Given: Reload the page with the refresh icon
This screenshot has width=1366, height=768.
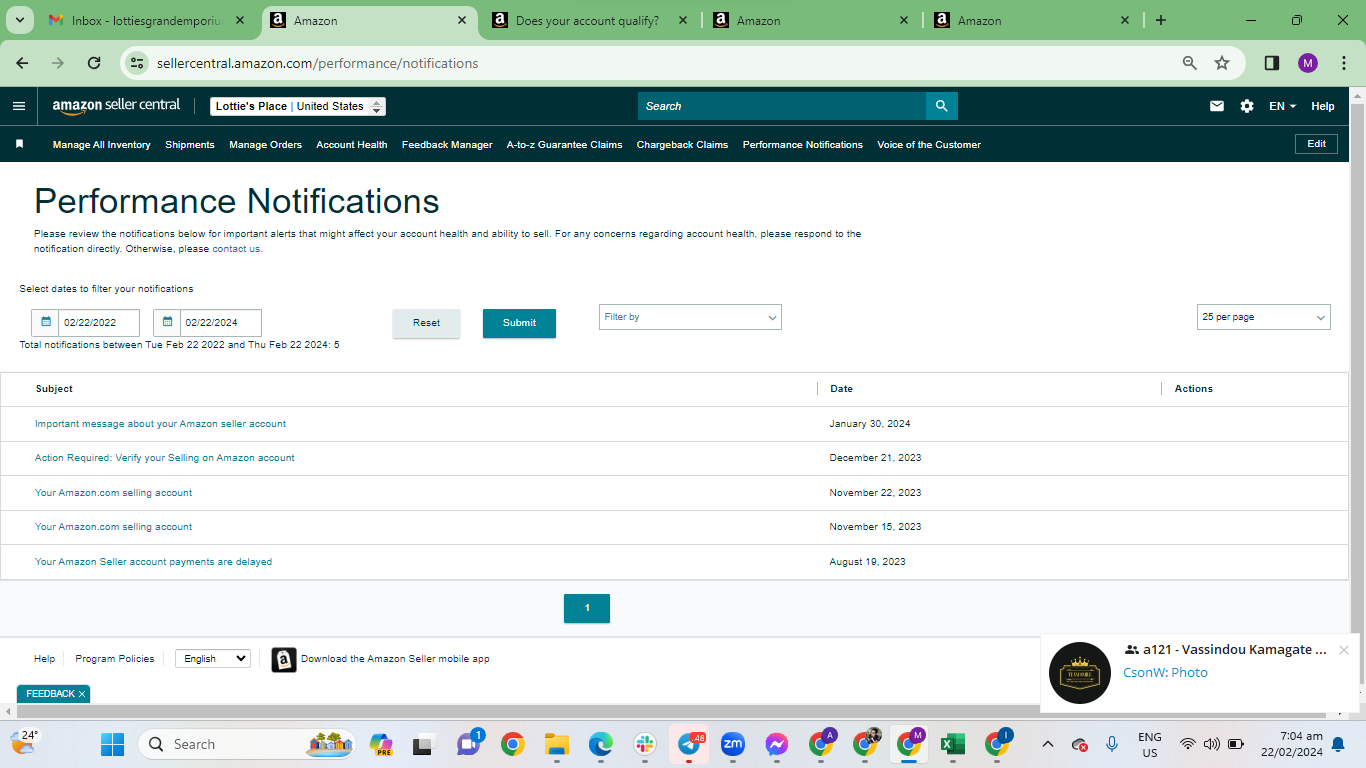Looking at the screenshot, I should (x=94, y=63).
